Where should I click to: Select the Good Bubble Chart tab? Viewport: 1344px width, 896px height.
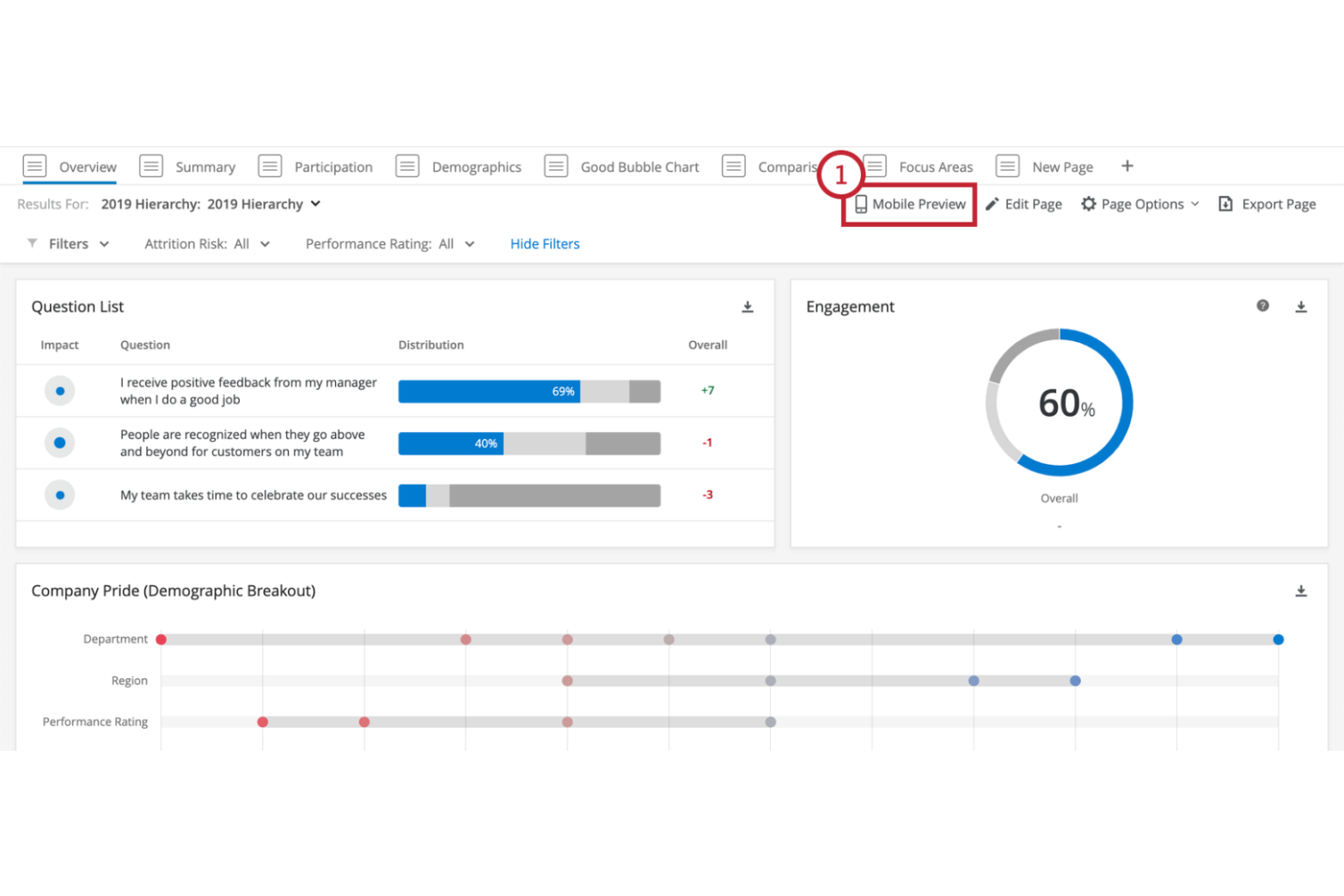pos(622,167)
